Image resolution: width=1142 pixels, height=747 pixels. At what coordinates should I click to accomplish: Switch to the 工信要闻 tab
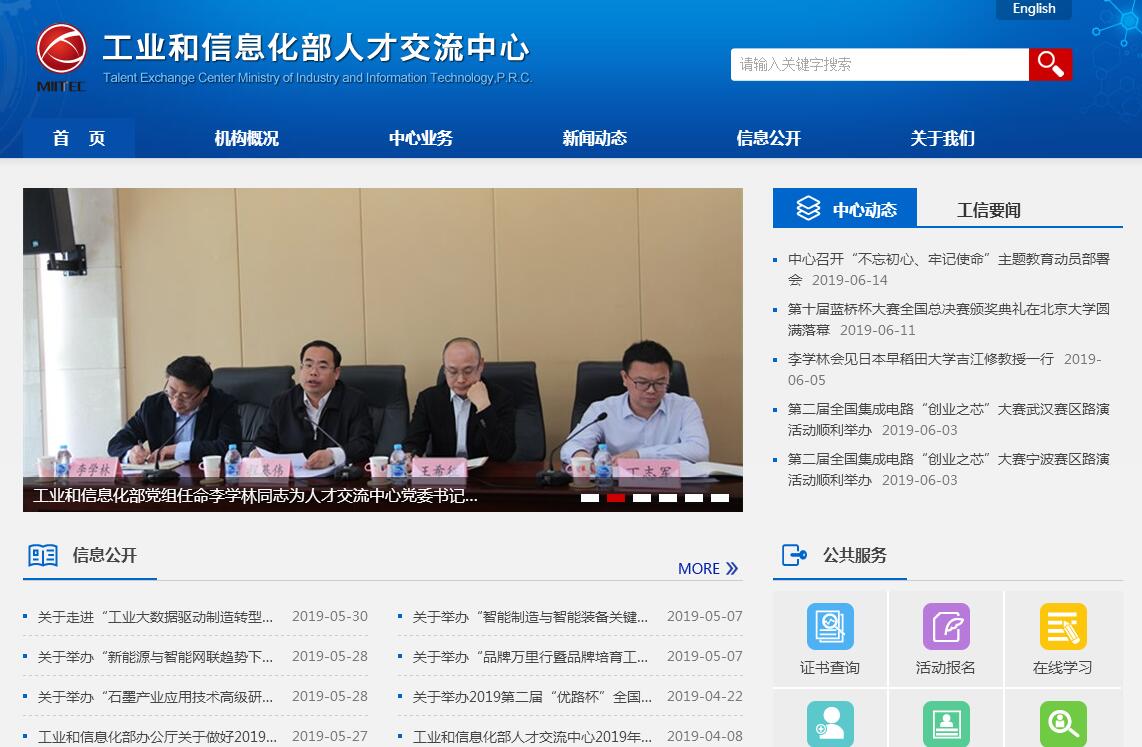tap(988, 210)
